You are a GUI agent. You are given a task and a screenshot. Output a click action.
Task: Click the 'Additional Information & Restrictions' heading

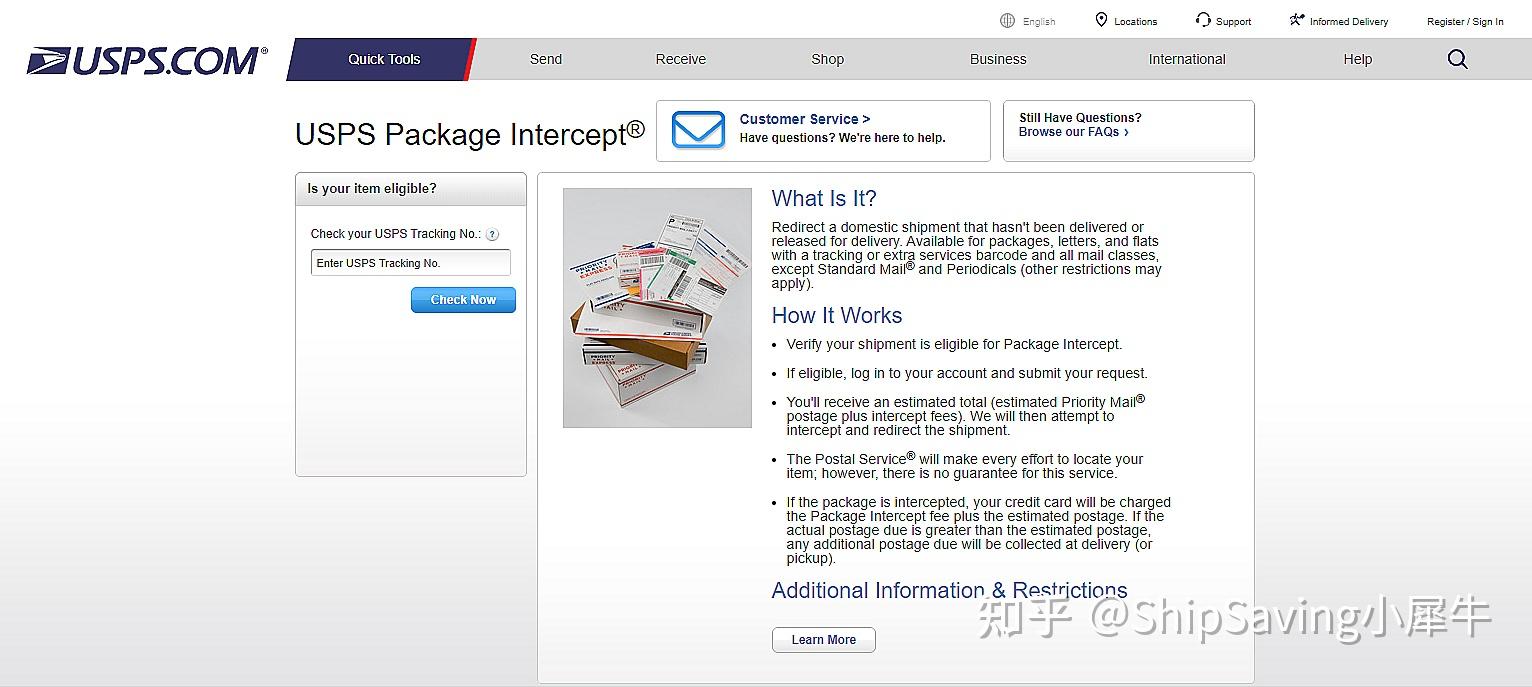pos(949,590)
